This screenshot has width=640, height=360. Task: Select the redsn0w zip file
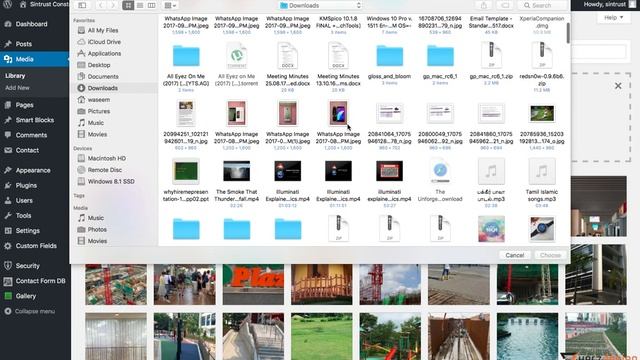(x=542, y=67)
